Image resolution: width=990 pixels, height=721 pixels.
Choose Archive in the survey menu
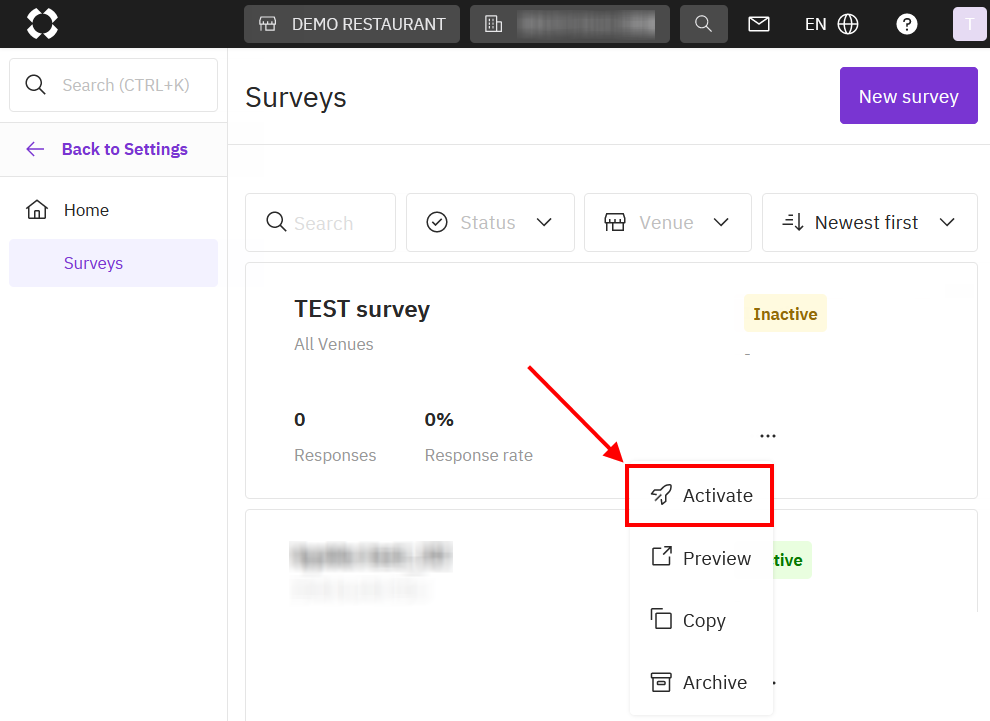[701, 682]
